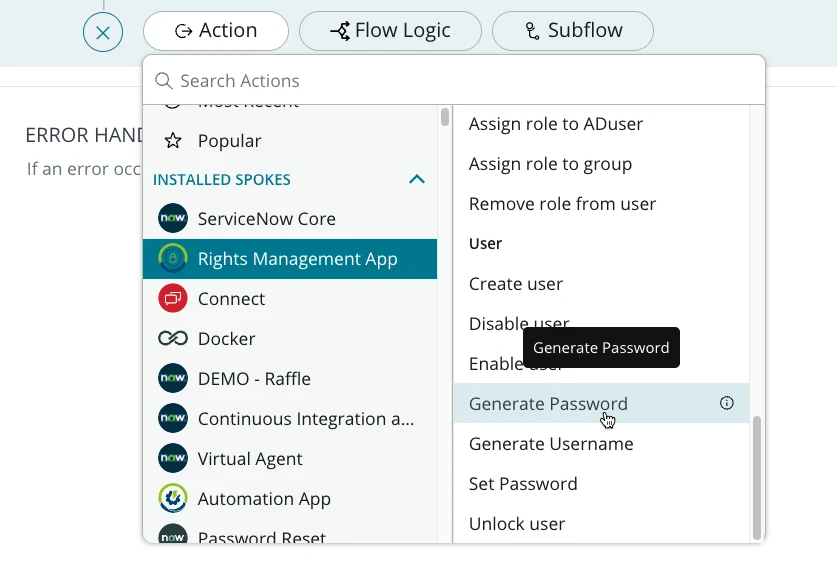Open the Continuous Integration spoke
The height and width of the screenshot is (571, 837).
click(x=290, y=419)
